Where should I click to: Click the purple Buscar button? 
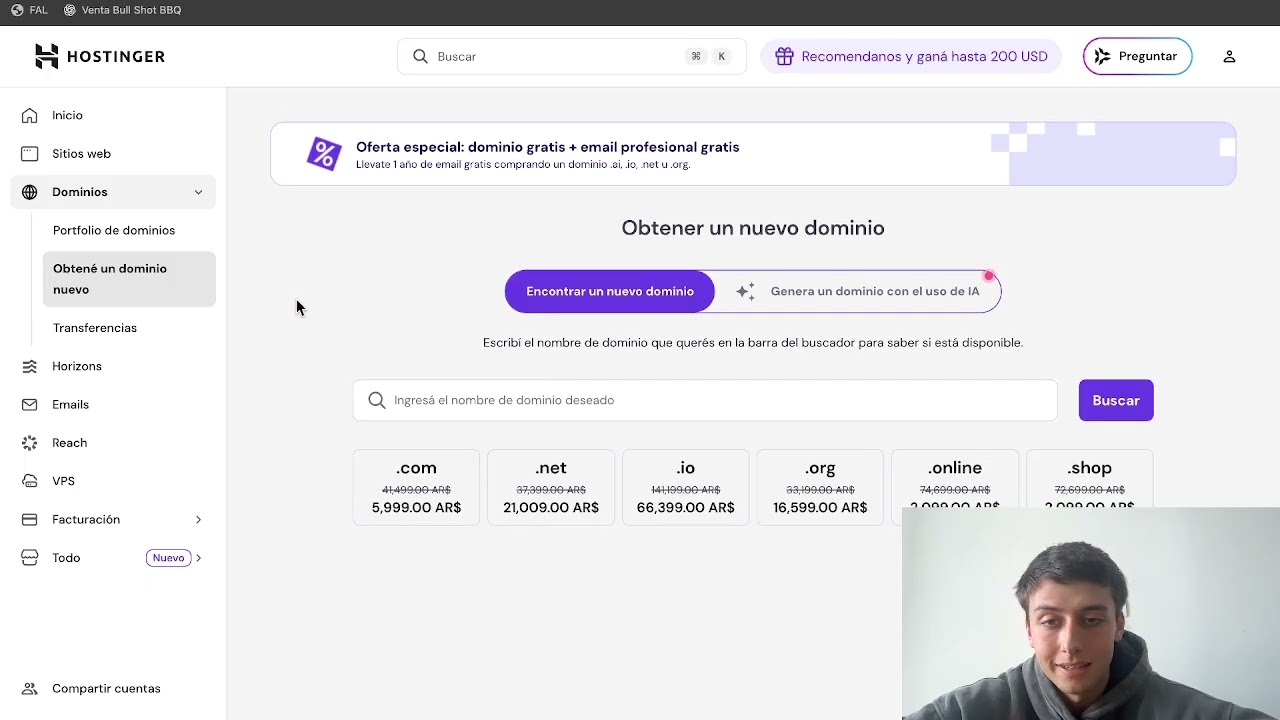tap(1116, 400)
